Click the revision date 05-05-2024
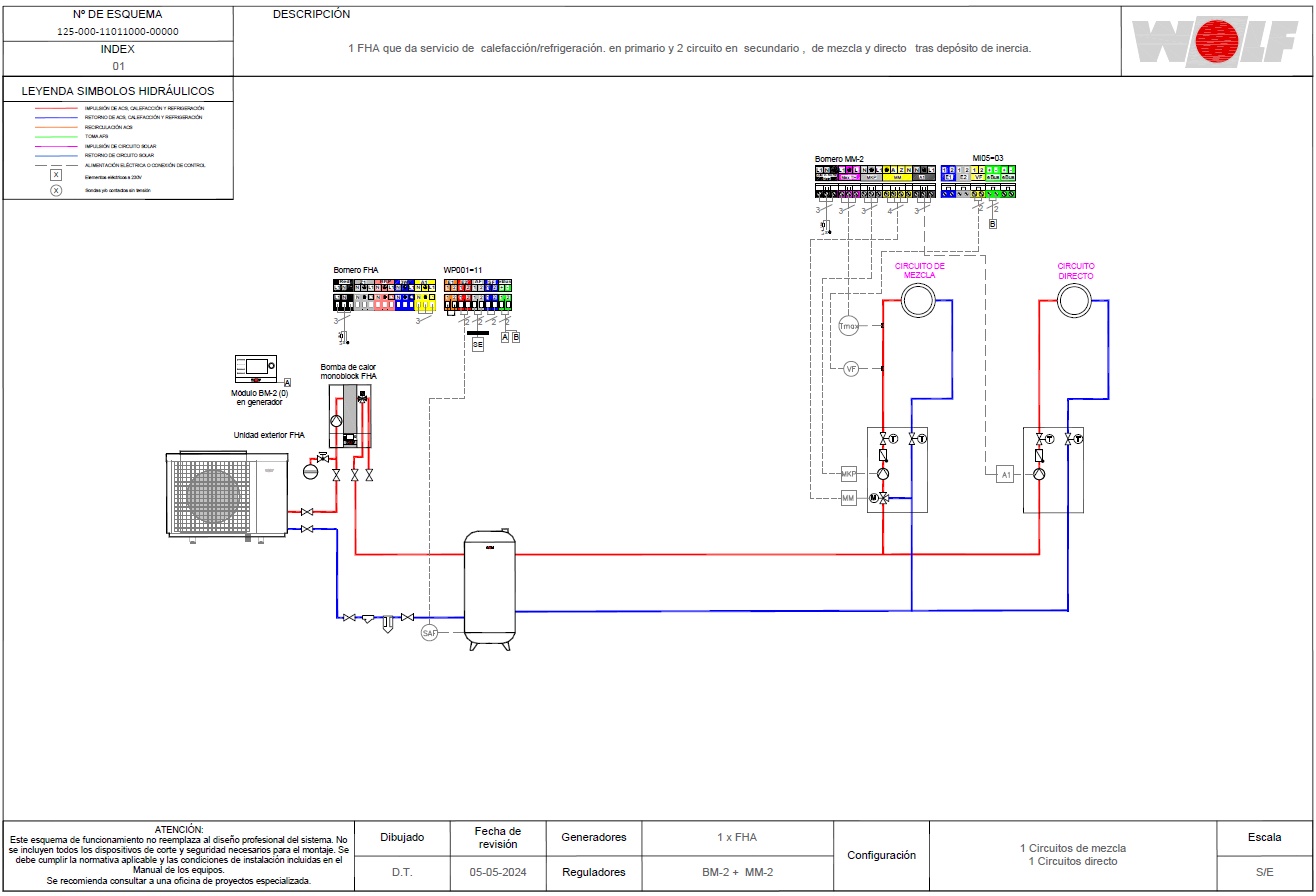Screen dimensions: 1316x896 pyautogui.click(x=498, y=872)
